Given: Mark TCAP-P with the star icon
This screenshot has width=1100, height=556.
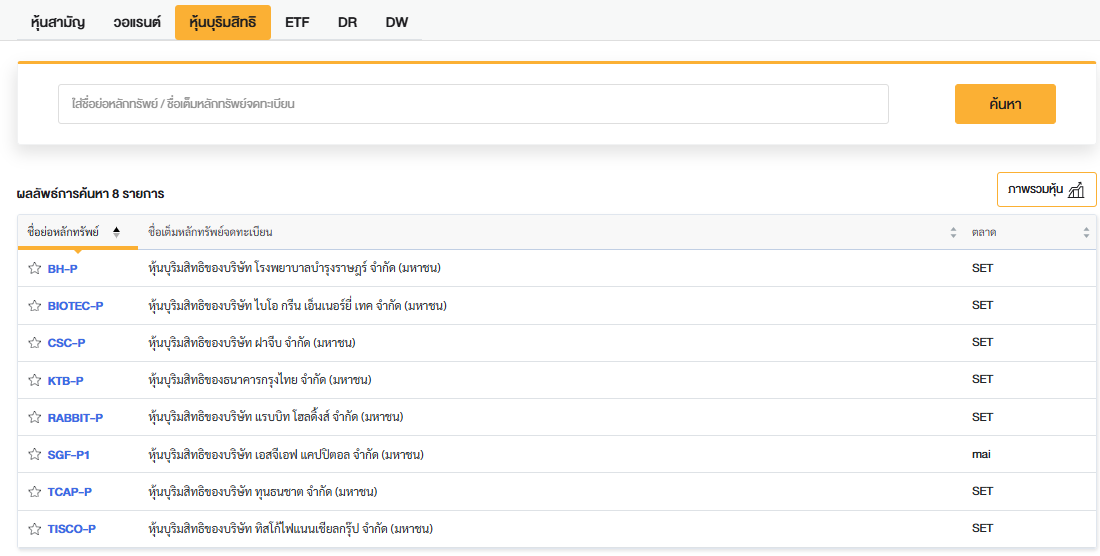Looking at the screenshot, I should coord(34,491).
